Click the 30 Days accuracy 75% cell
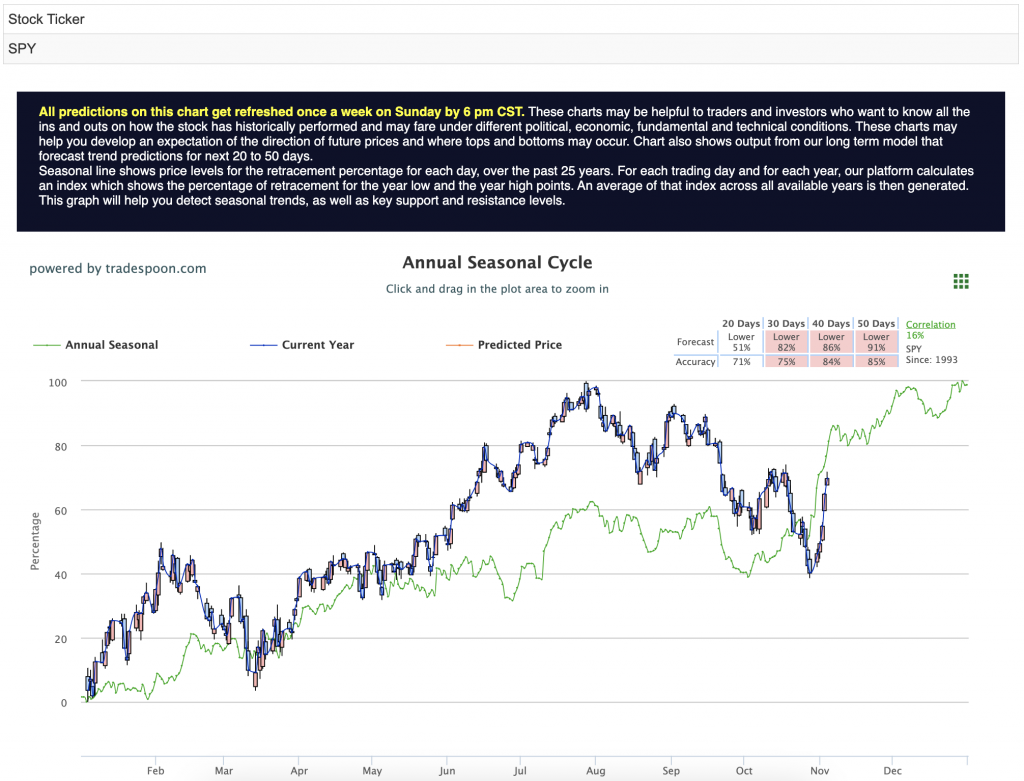Screen dimensions: 1024x781 pos(786,362)
